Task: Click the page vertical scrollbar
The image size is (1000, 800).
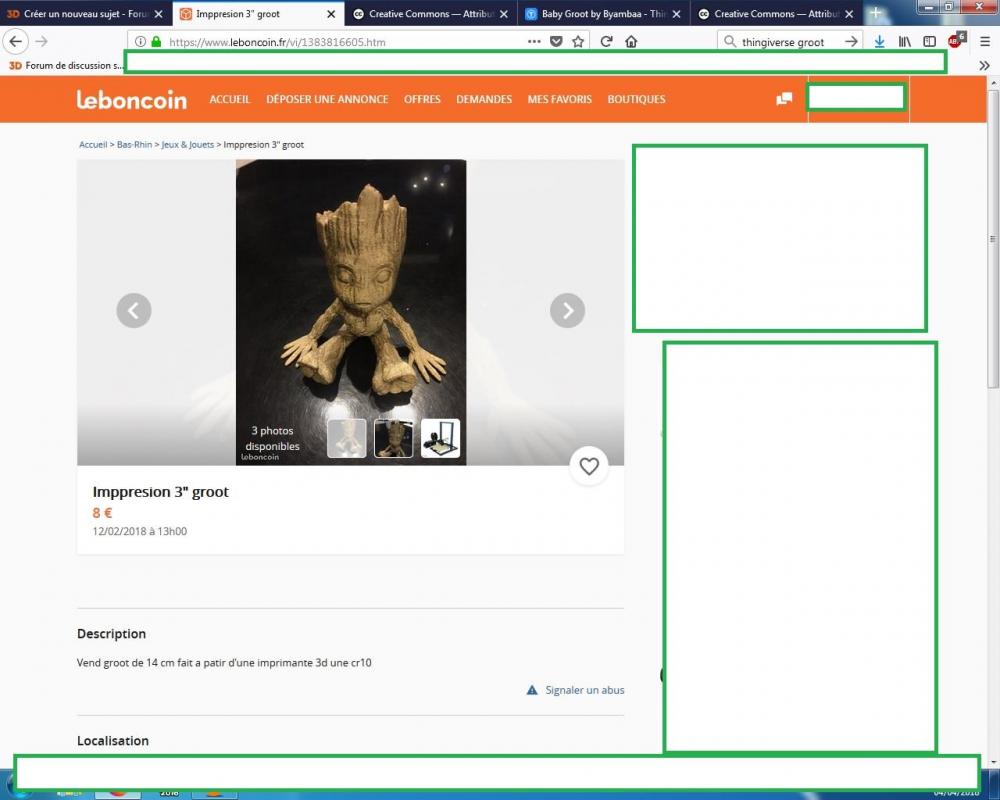Action: pyautogui.click(x=993, y=239)
